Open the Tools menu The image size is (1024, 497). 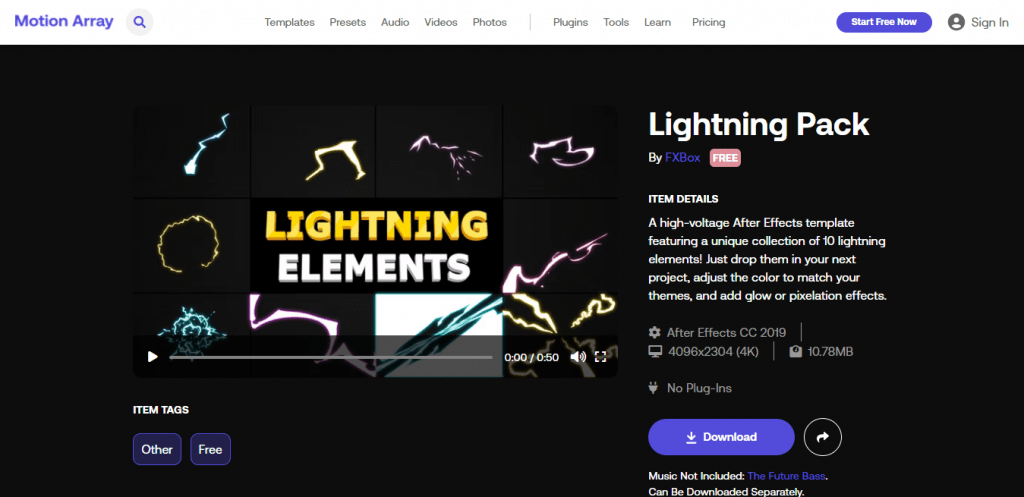[x=616, y=22]
